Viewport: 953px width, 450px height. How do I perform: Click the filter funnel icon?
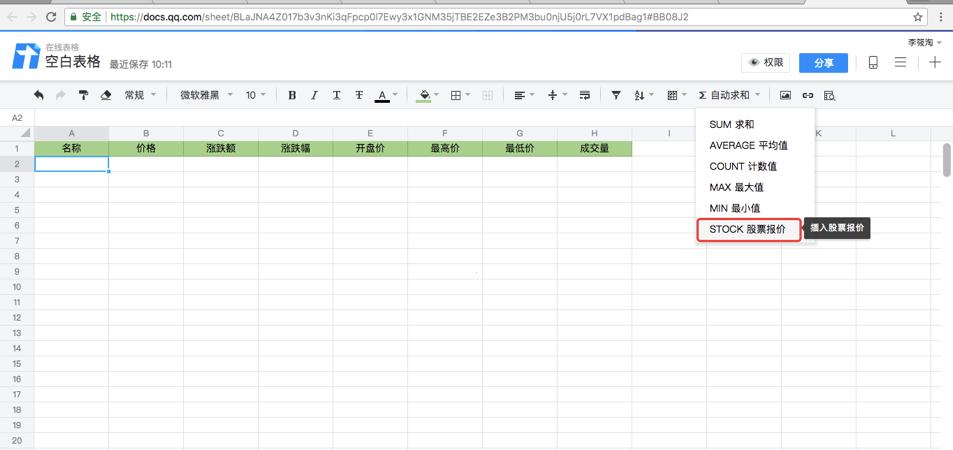tap(616, 95)
